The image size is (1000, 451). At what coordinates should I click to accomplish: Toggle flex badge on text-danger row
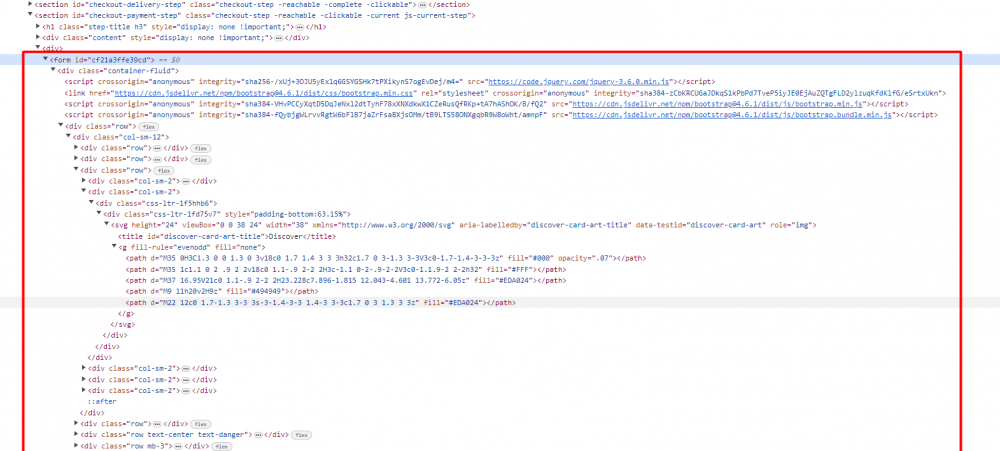click(x=301, y=435)
